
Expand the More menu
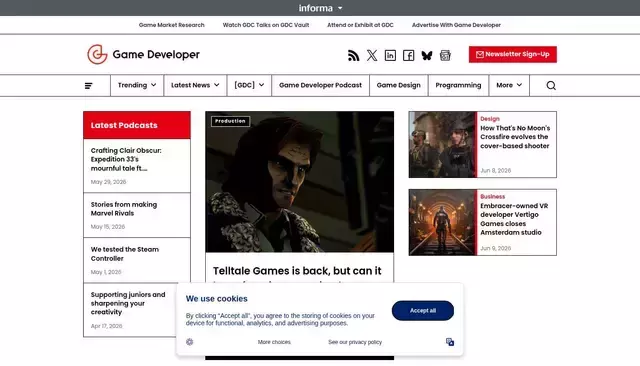tap(509, 85)
